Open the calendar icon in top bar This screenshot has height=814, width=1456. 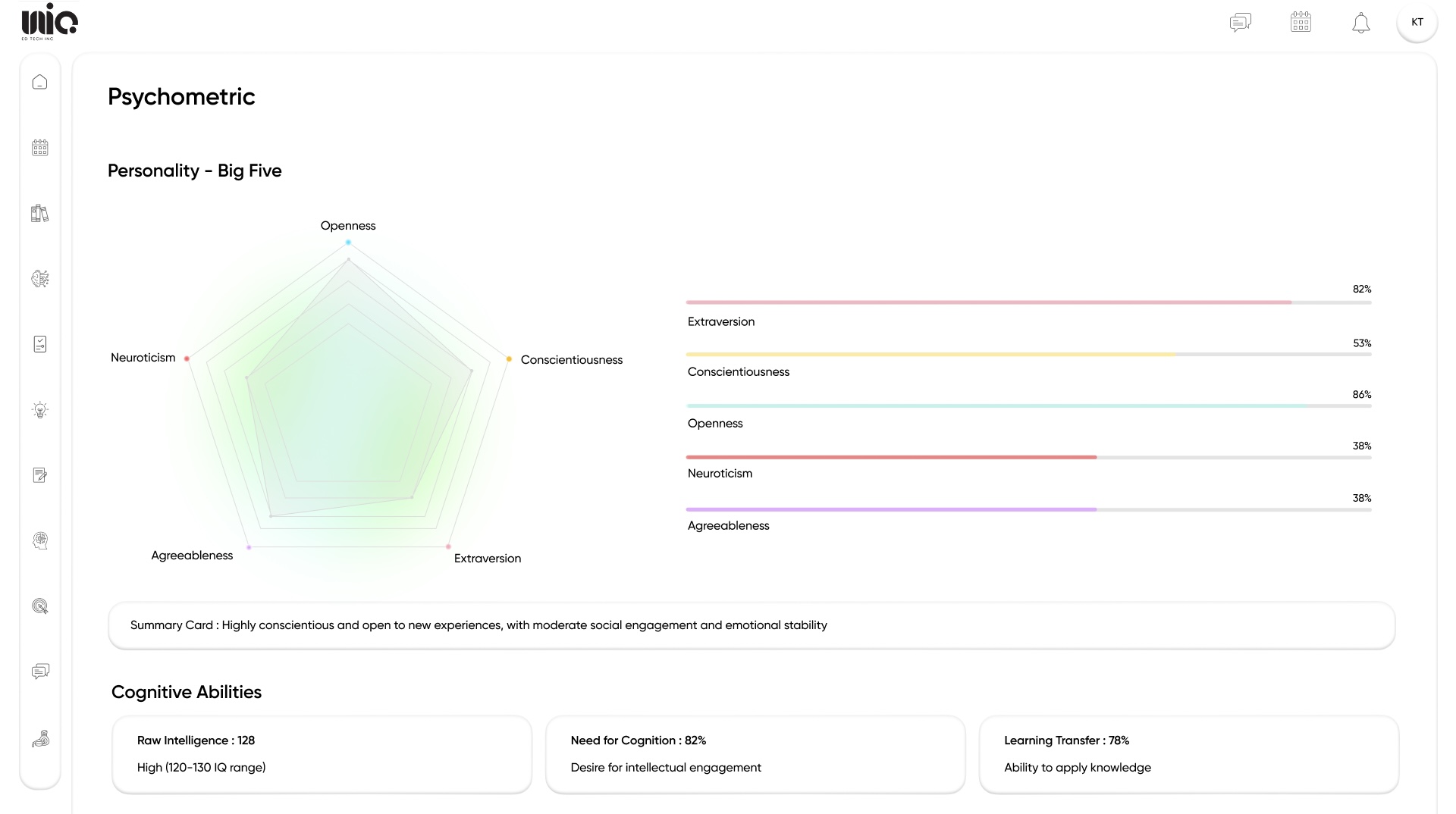(x=1301, y=22)
